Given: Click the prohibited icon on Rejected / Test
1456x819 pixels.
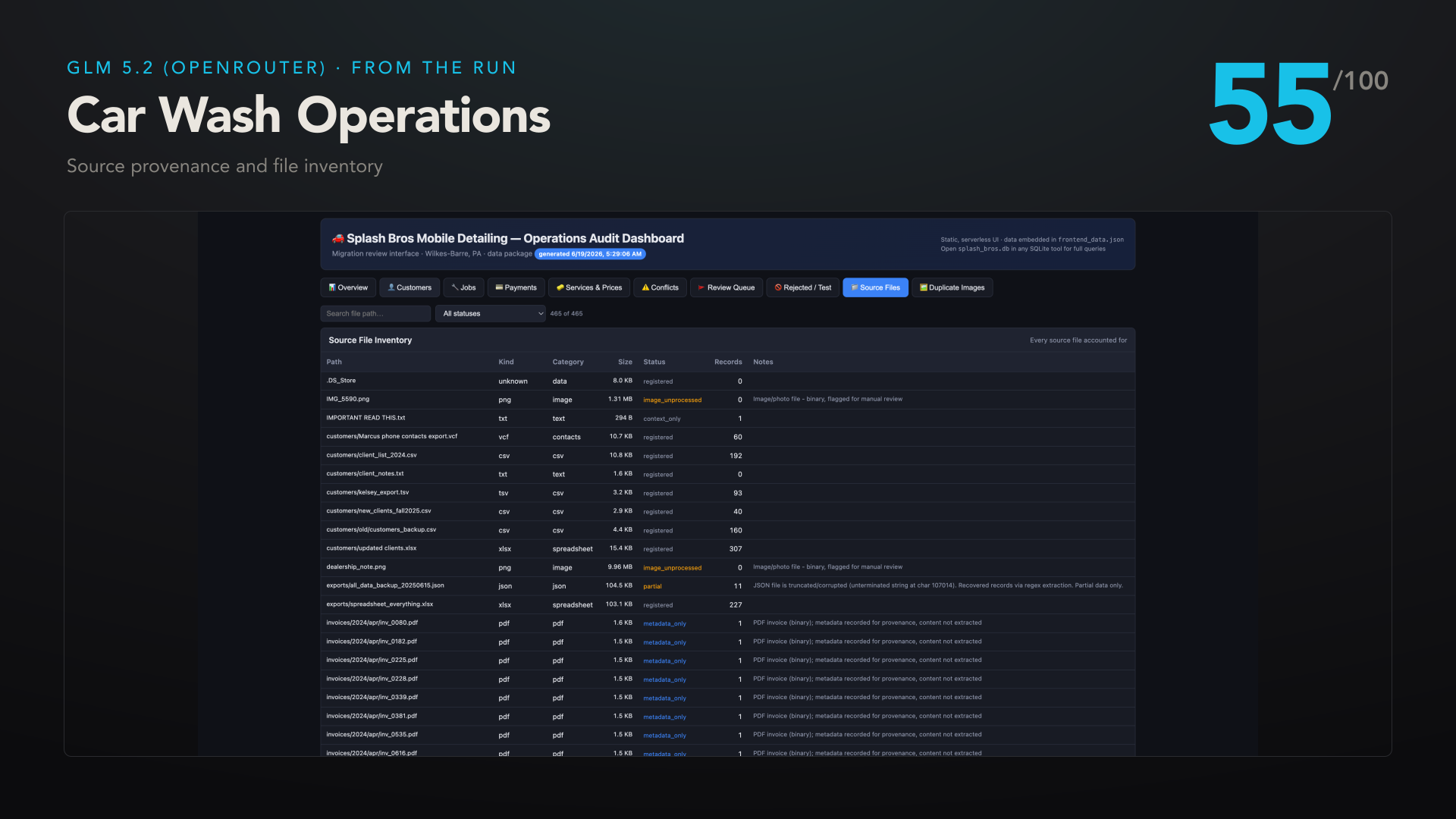Looking at the screenshot, I should [778, 287].
